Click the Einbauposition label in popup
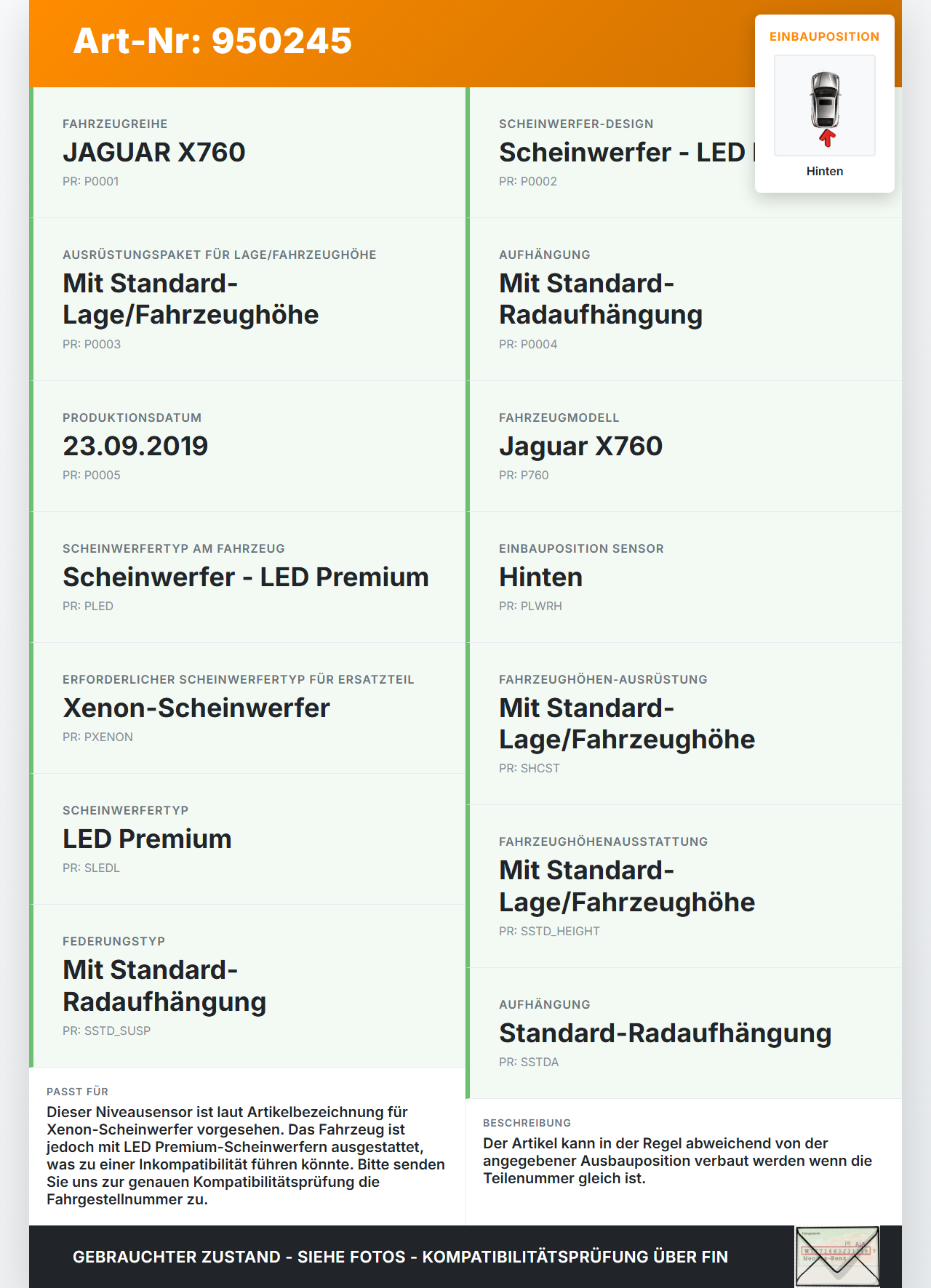 click(825, 36)
